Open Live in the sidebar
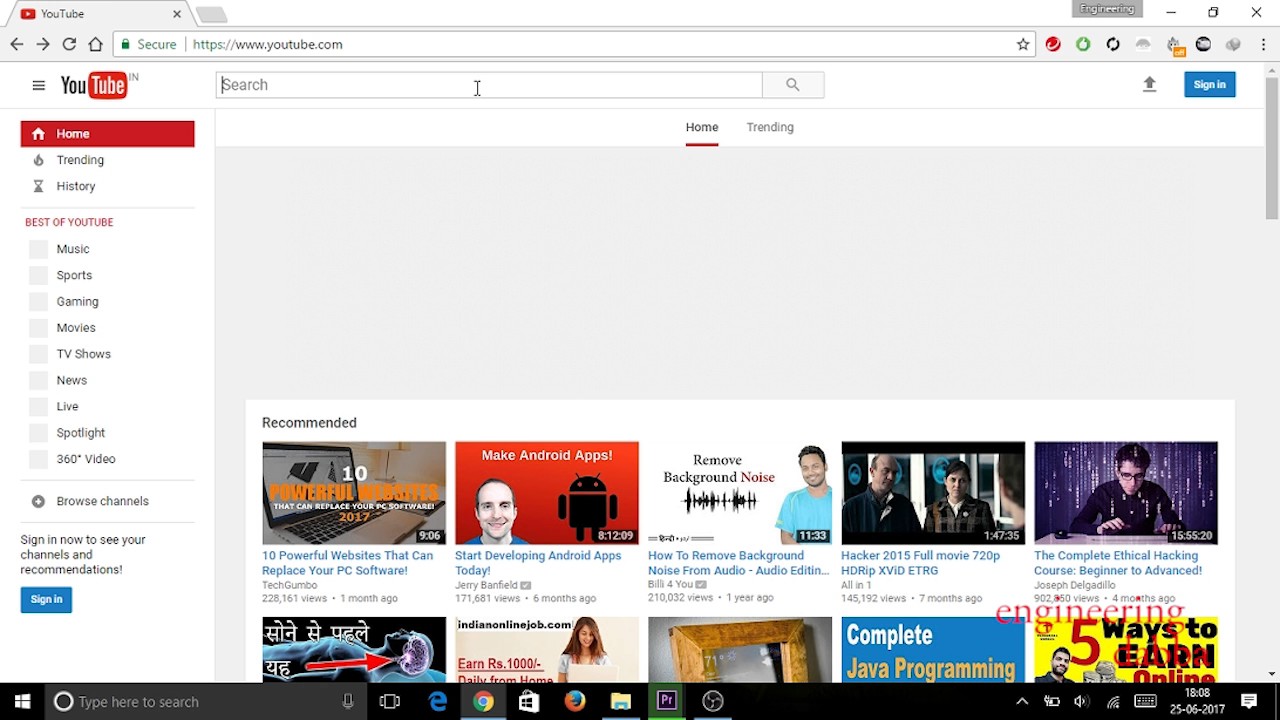 pos(67,406)
